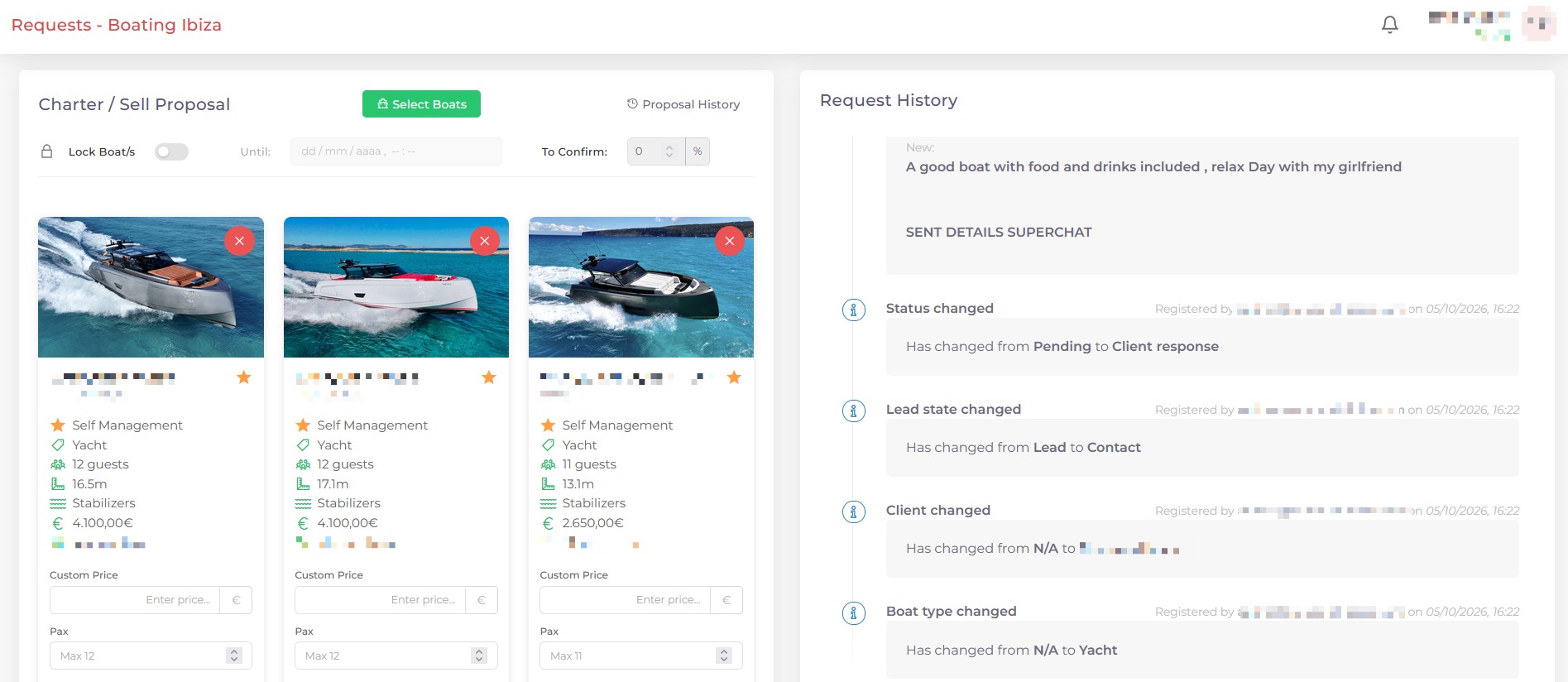
Task: Click the favorite star on the 13.1m yacht card
Action: [734, 377]
